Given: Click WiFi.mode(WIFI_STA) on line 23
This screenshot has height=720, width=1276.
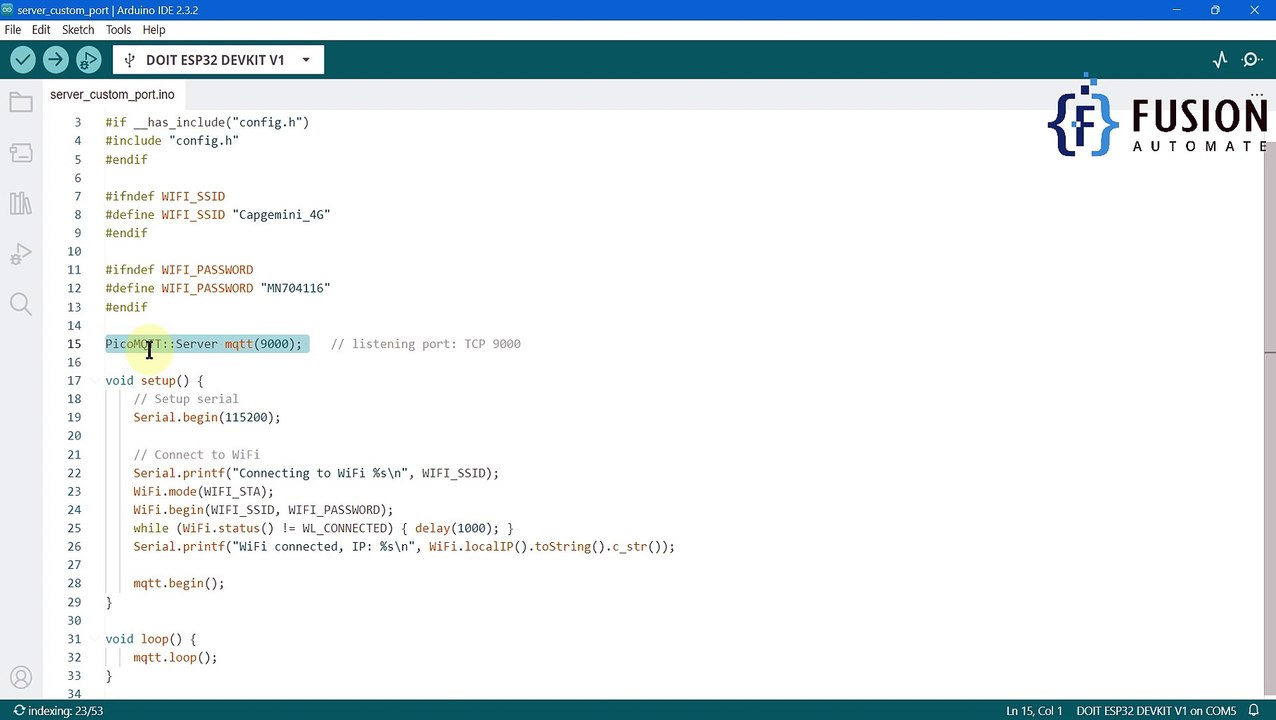Looking at the screenshot, I should click(x=203, y=492).
